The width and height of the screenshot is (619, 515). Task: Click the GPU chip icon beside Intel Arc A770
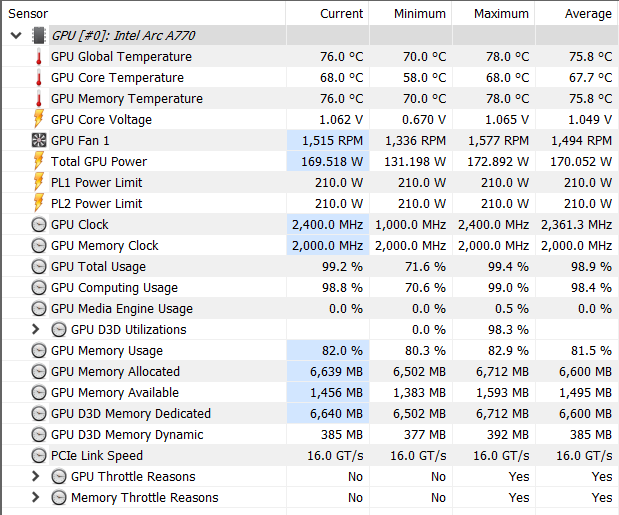pos(39,36)
